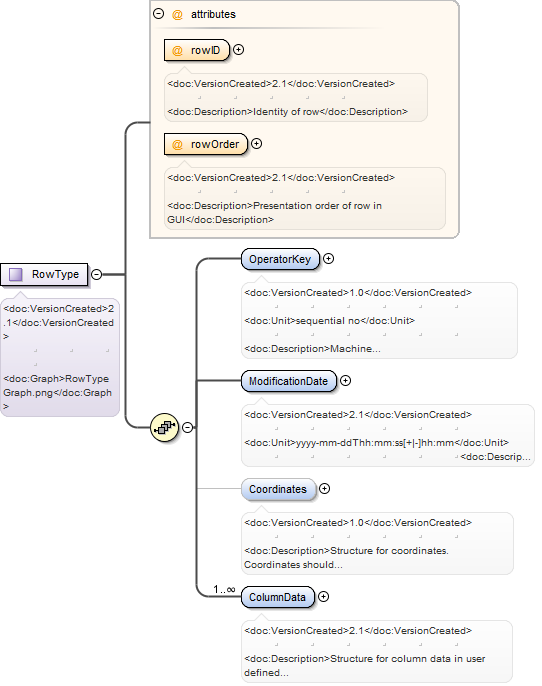Select the ModificationDate element box

coord(289,381)
